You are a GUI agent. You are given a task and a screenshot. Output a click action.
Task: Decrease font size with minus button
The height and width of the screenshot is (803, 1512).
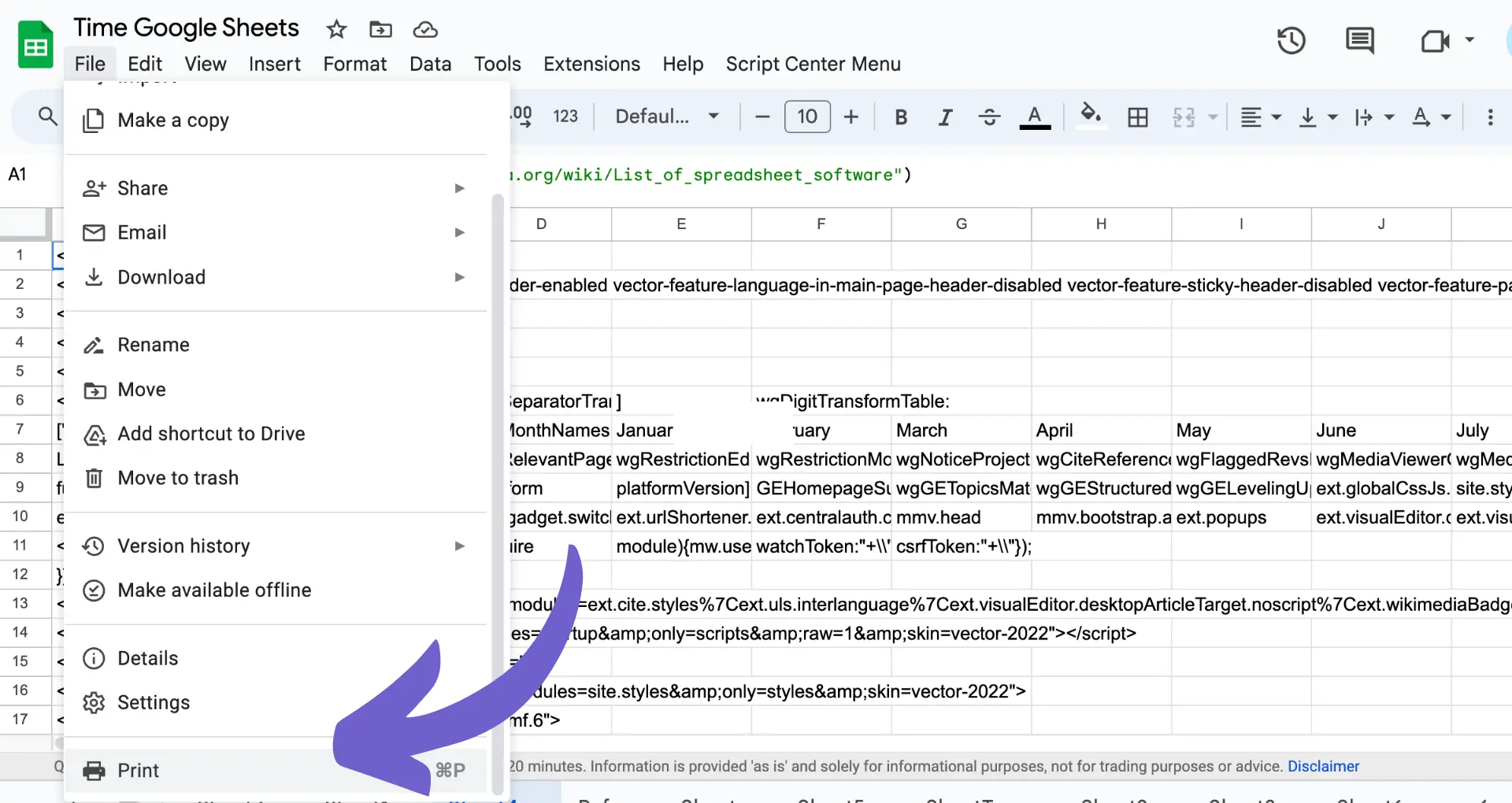(762, 117)
